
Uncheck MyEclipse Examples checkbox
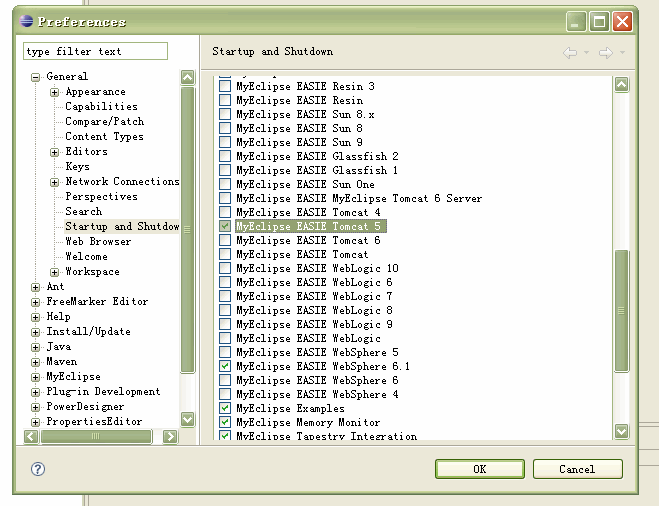pos(225,408)
